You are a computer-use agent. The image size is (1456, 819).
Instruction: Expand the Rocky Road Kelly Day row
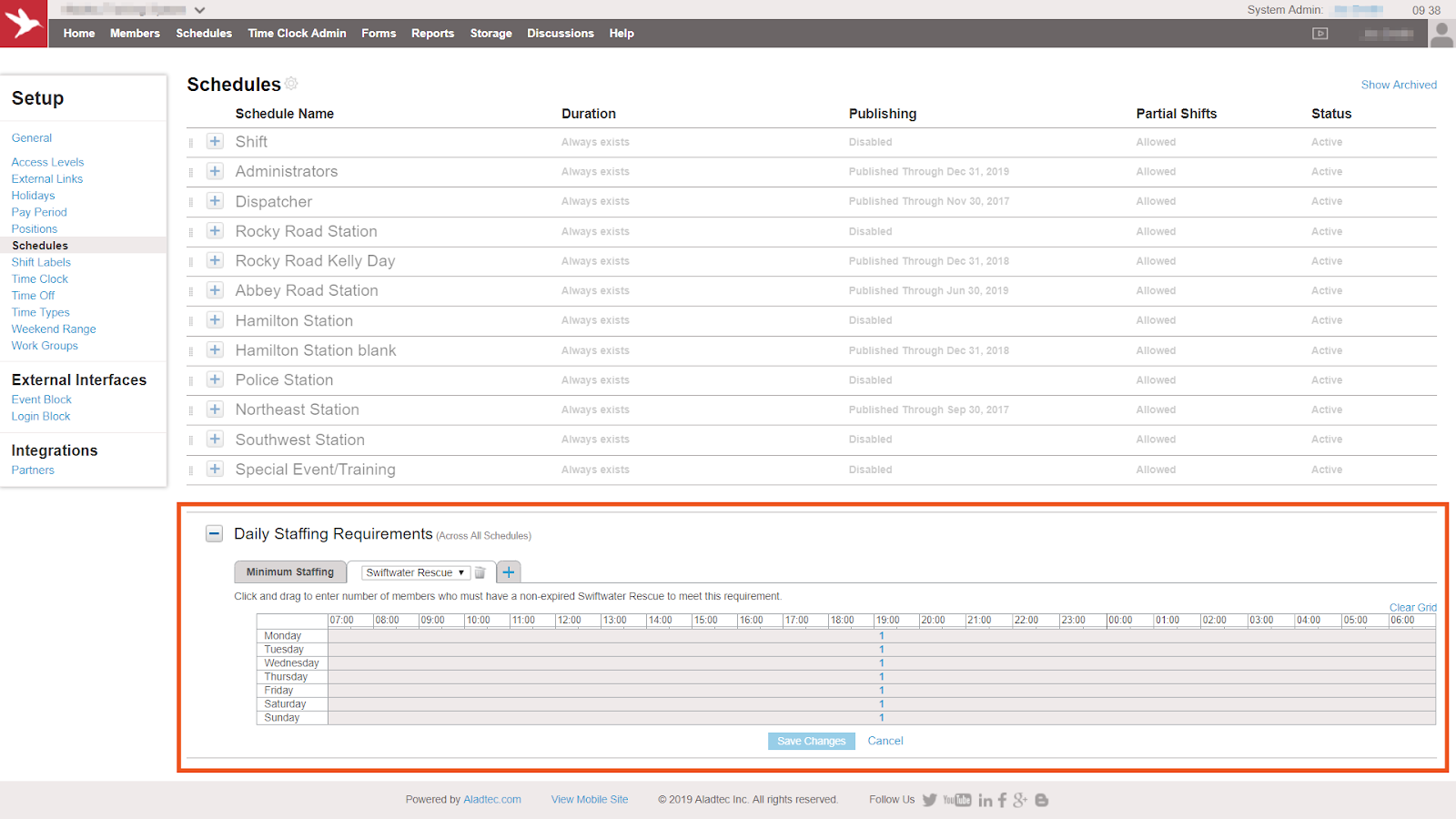click(x=215, y=260)
